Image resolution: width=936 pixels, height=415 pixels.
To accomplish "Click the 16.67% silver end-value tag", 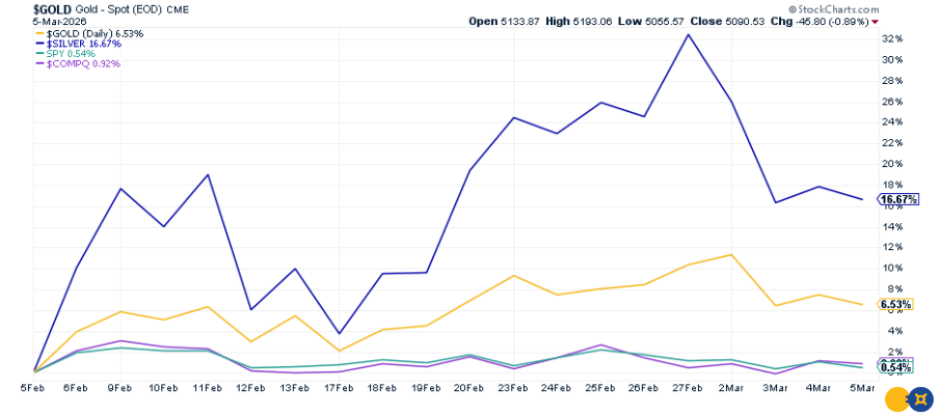I will pyautogui.click(x=898, y=199).
